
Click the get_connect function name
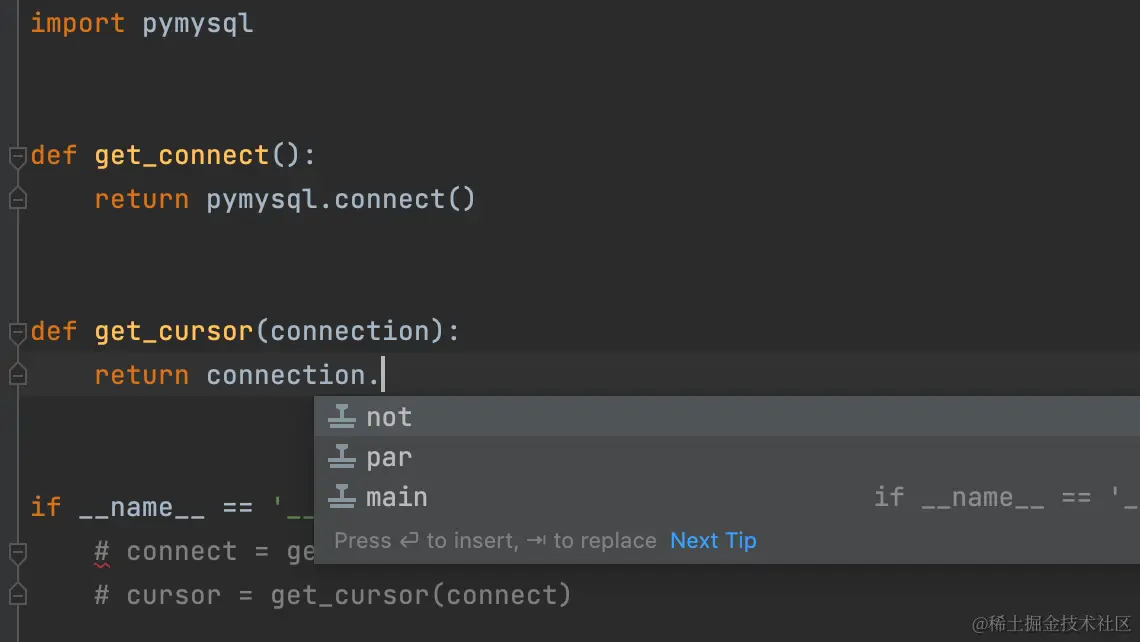182,156
